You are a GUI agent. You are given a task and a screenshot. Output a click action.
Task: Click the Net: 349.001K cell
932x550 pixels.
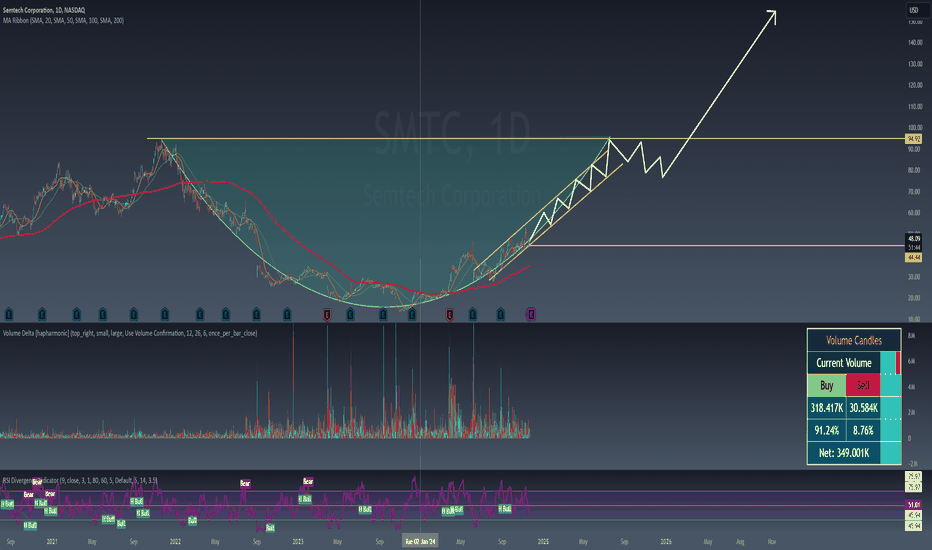click(x=843, y=453)
